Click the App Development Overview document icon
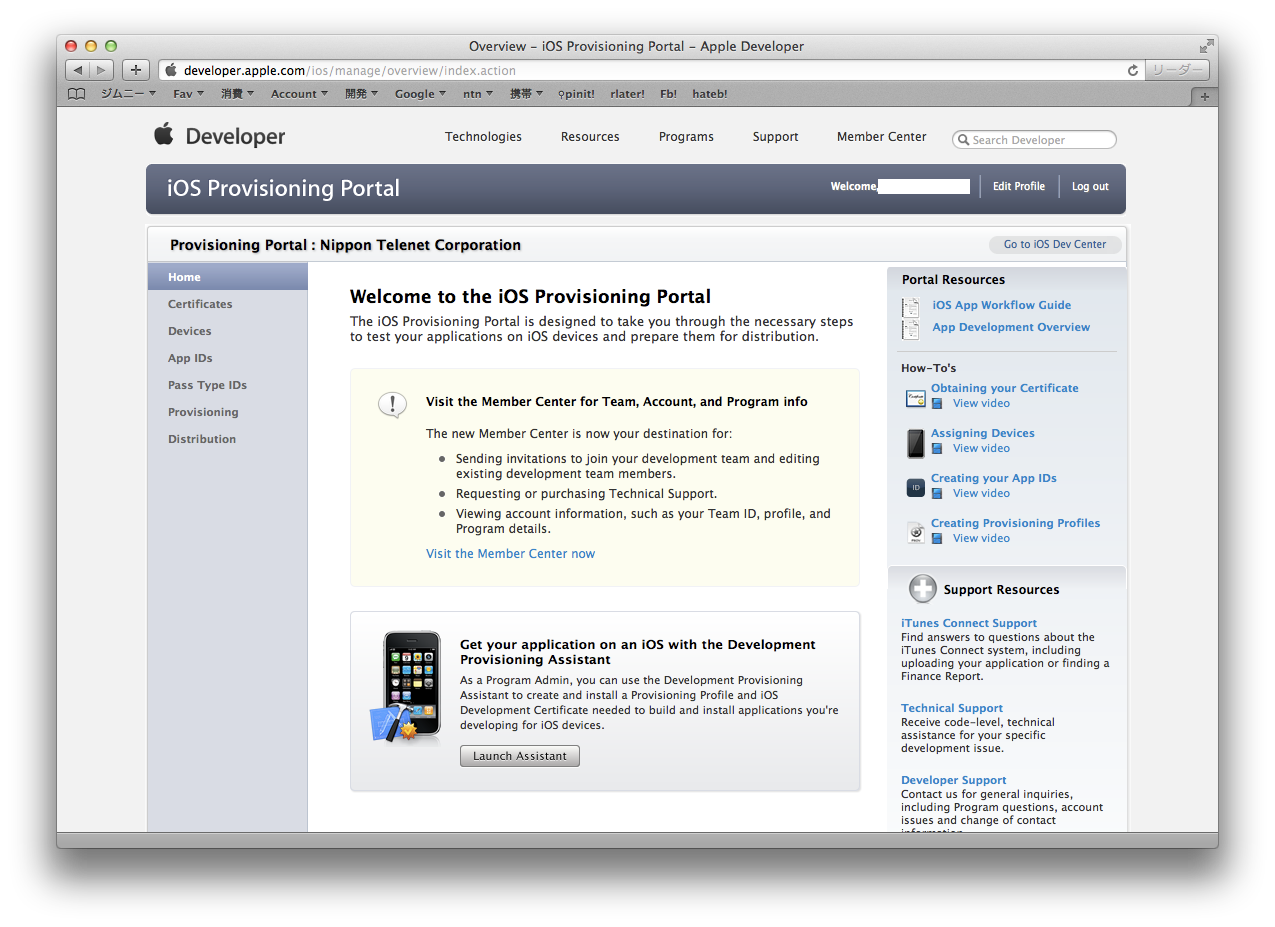This screenshot has height=927, width=1275. point(910,329)
